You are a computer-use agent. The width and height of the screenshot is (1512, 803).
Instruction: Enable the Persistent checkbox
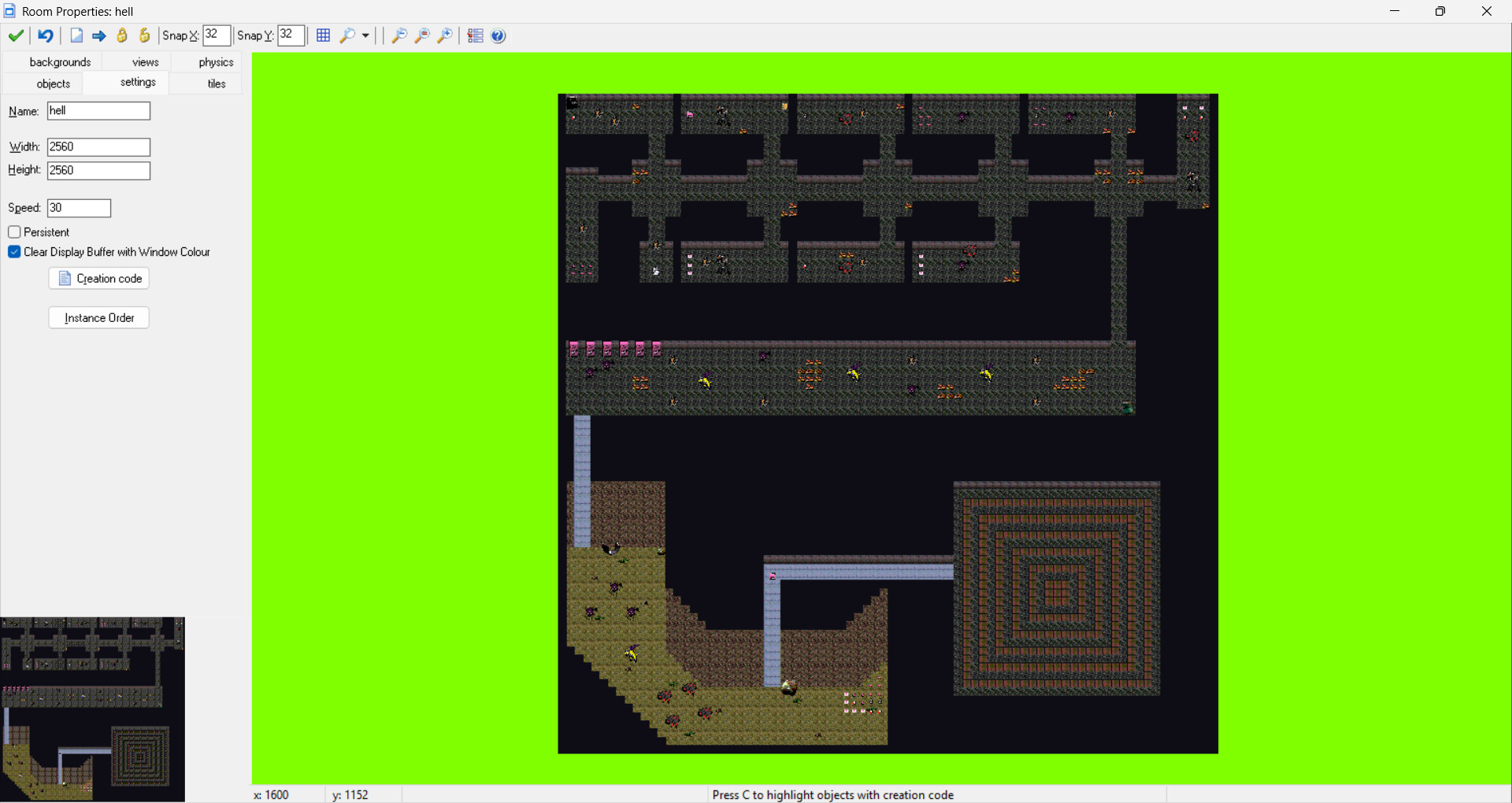[x=14, y=232]
